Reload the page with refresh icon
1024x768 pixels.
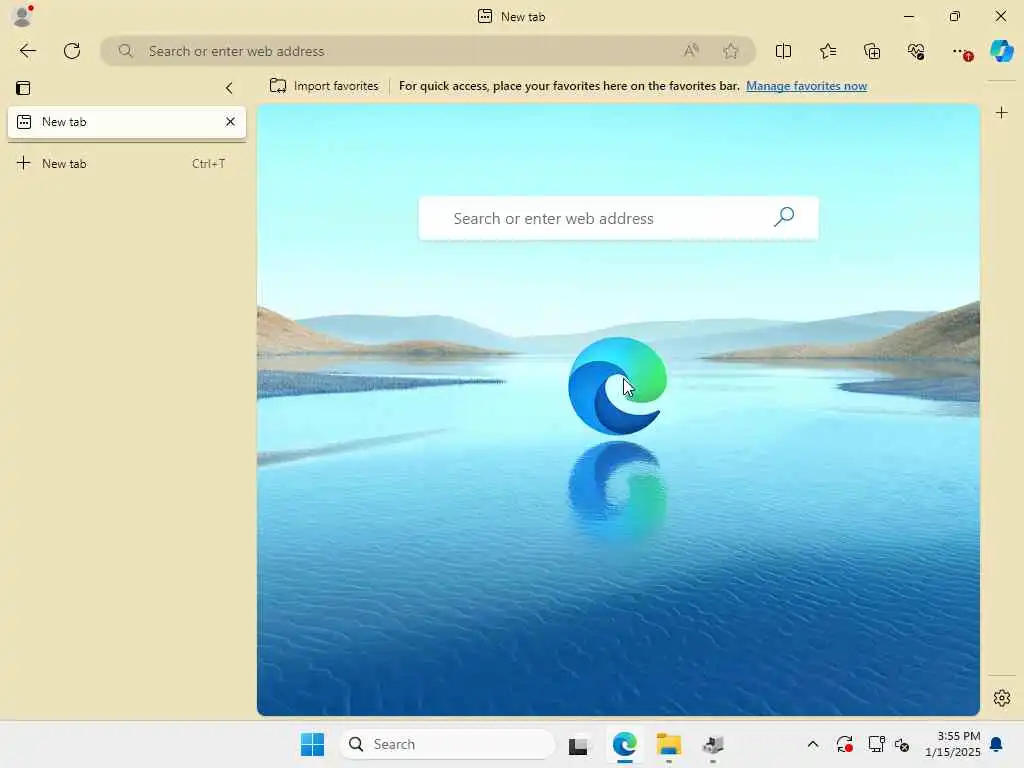pos(72,51)
